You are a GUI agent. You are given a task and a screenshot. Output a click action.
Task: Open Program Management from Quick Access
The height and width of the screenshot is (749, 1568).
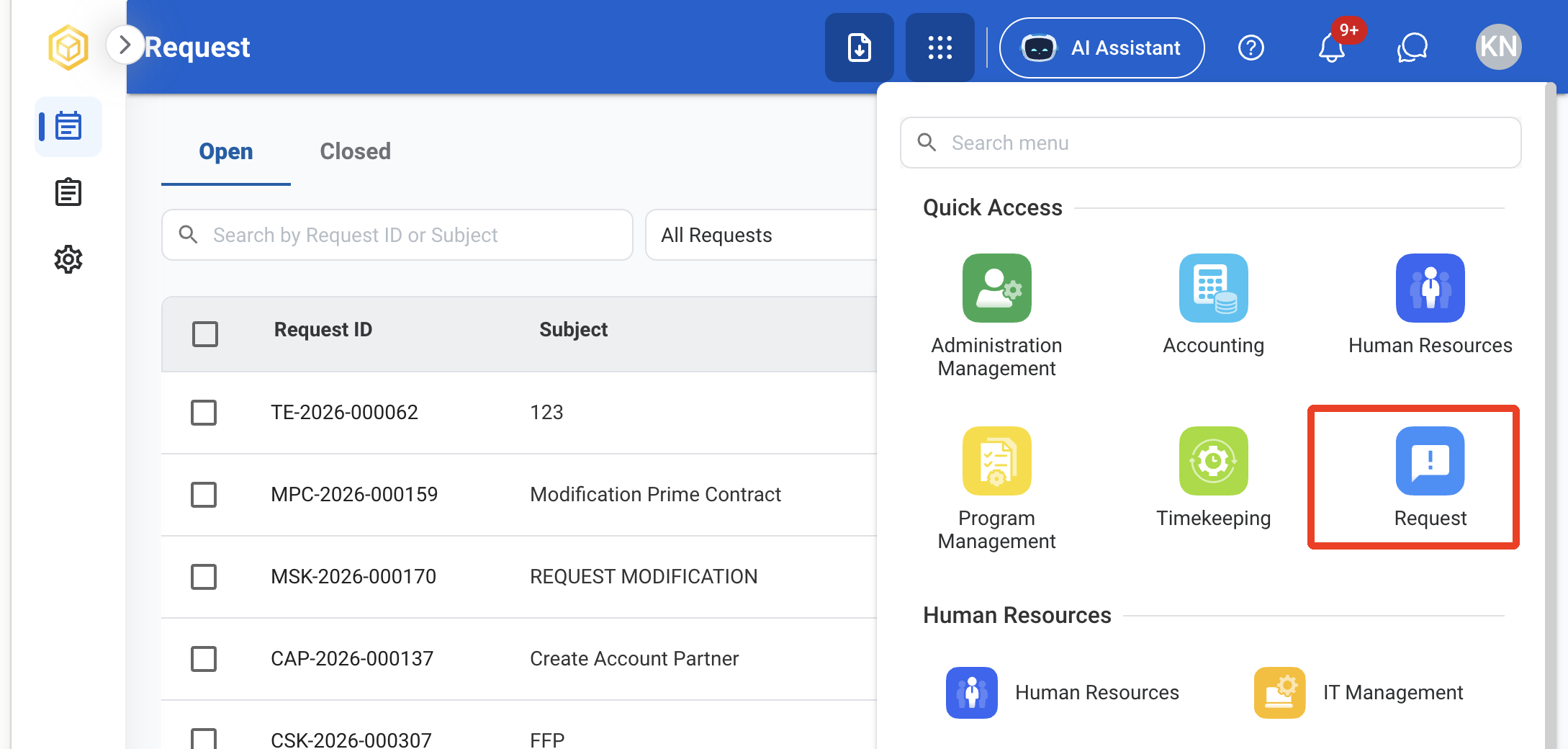click(997, 489)
